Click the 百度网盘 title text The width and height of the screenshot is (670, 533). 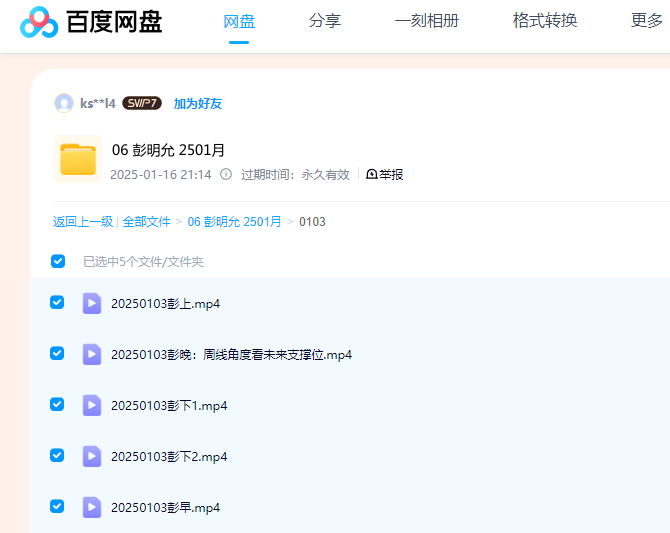[114, 22]
